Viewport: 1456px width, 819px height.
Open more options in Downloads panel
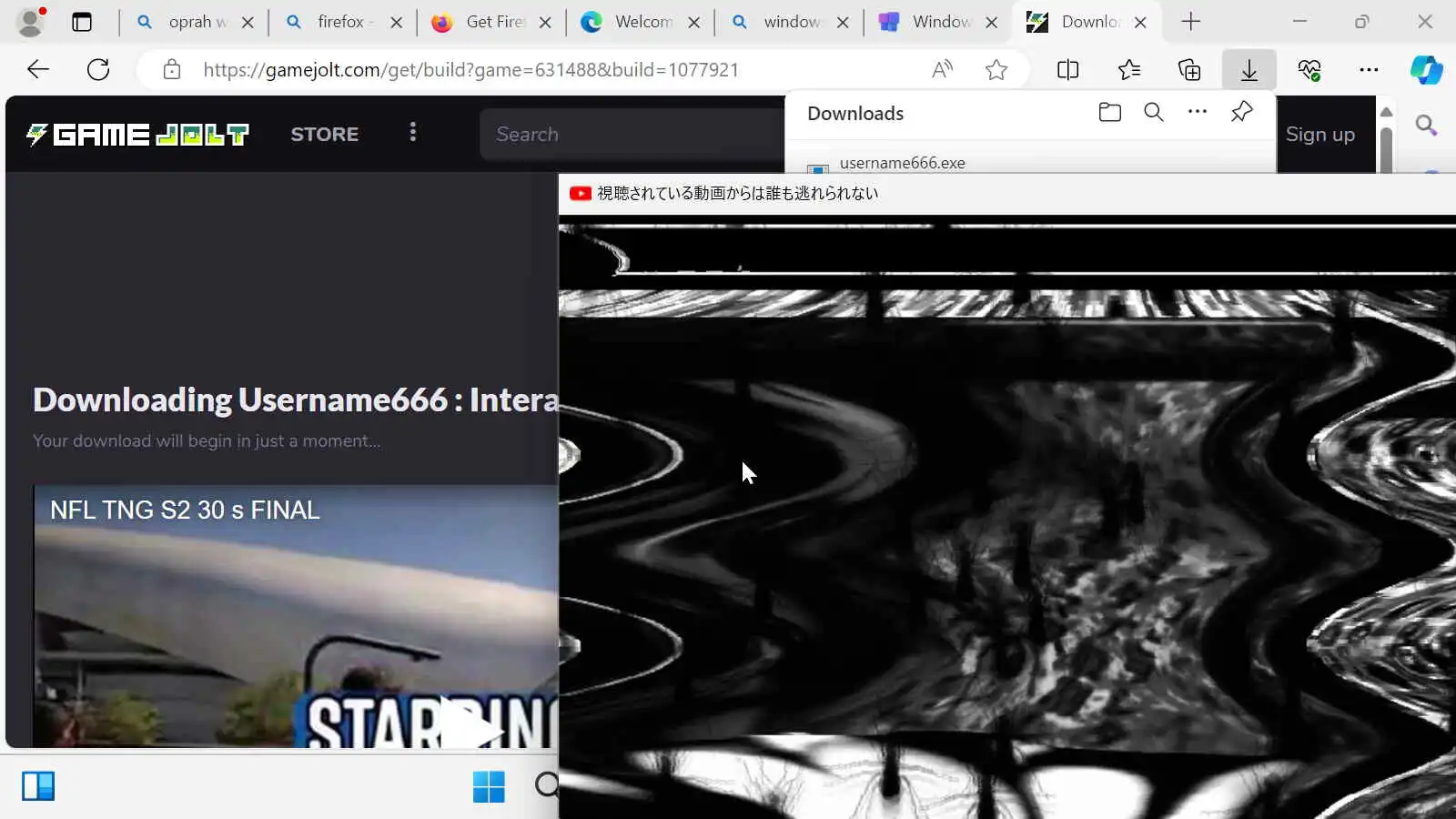click(x=1198, y=112)
